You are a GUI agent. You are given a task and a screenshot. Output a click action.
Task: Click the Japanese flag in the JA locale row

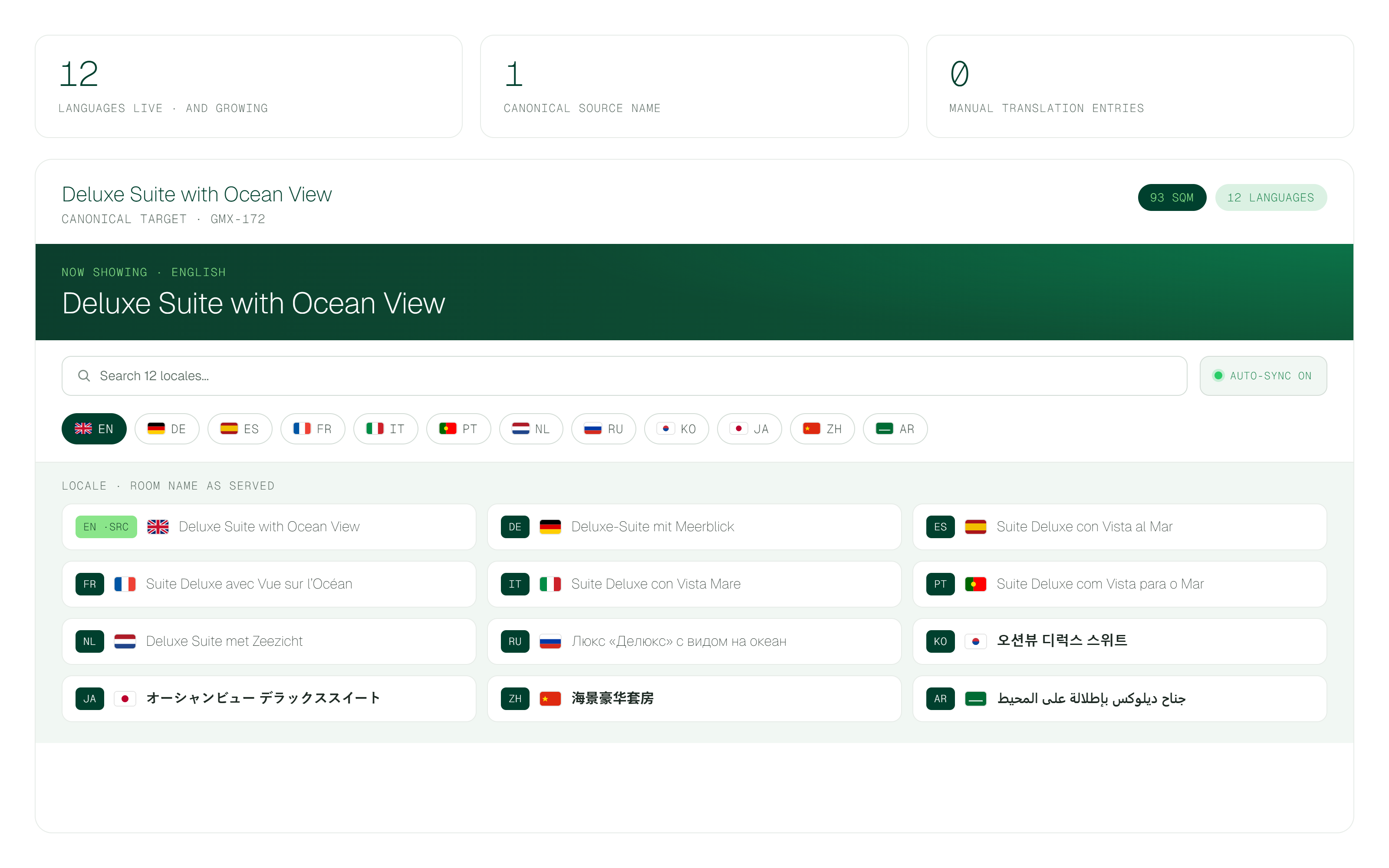coord(125,699)
